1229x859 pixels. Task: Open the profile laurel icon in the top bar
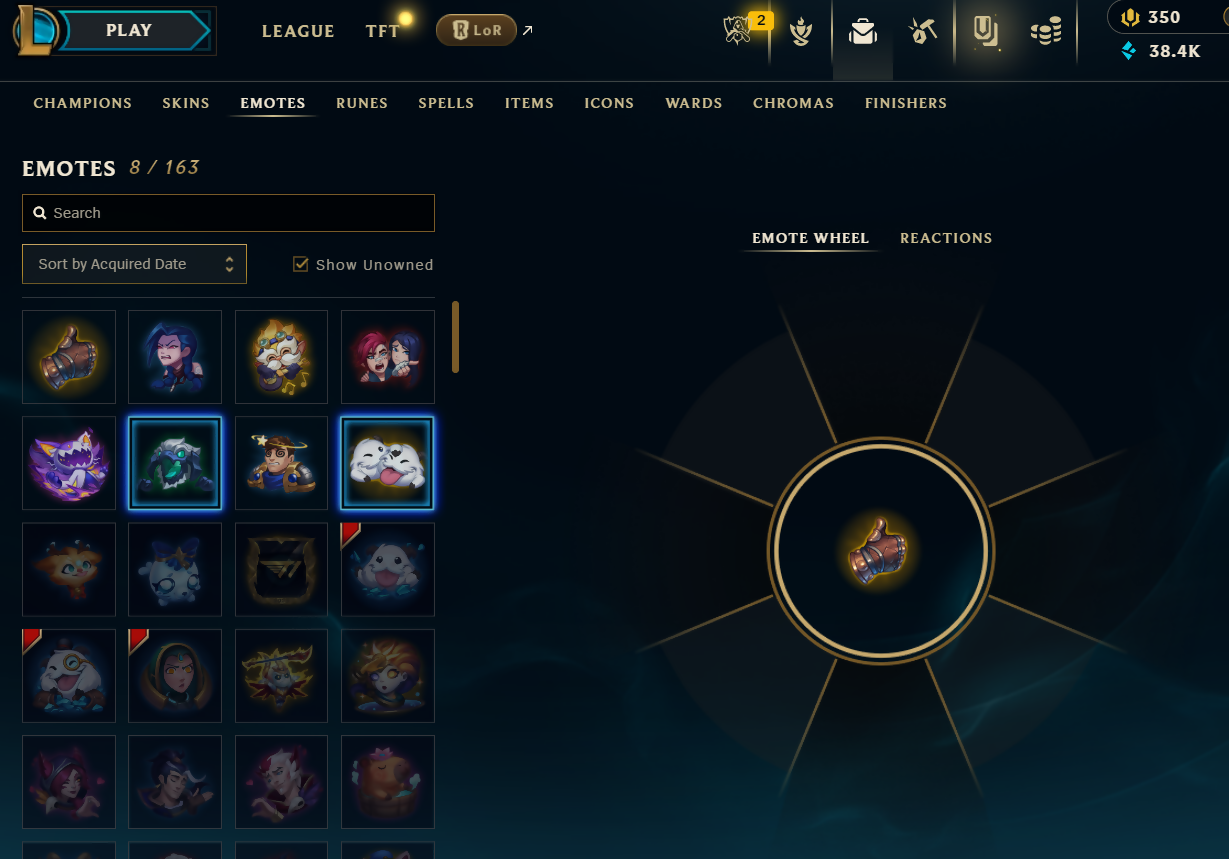[x=801, y=32]
